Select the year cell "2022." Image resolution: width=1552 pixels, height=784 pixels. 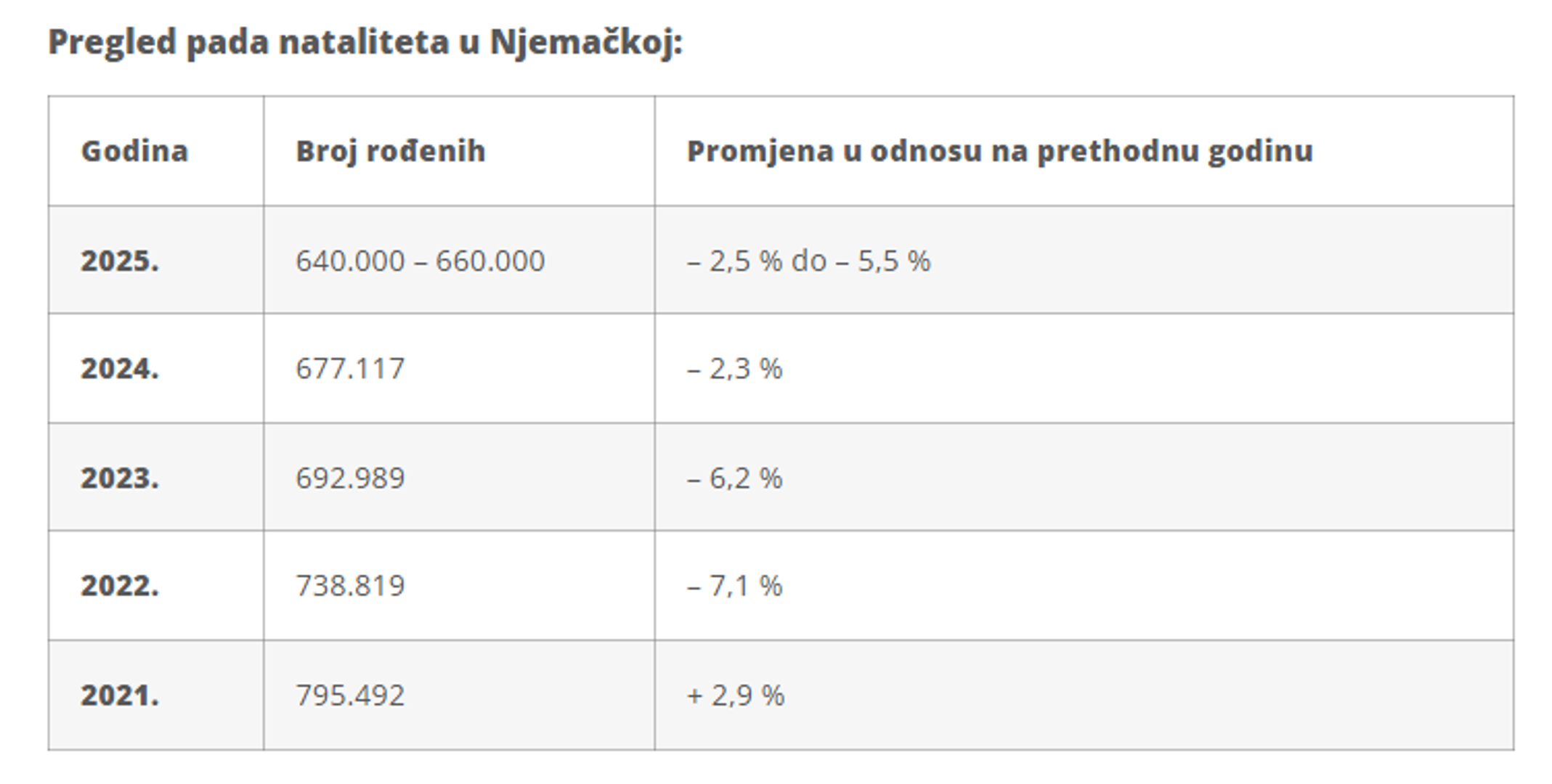(x=119, y=586)
